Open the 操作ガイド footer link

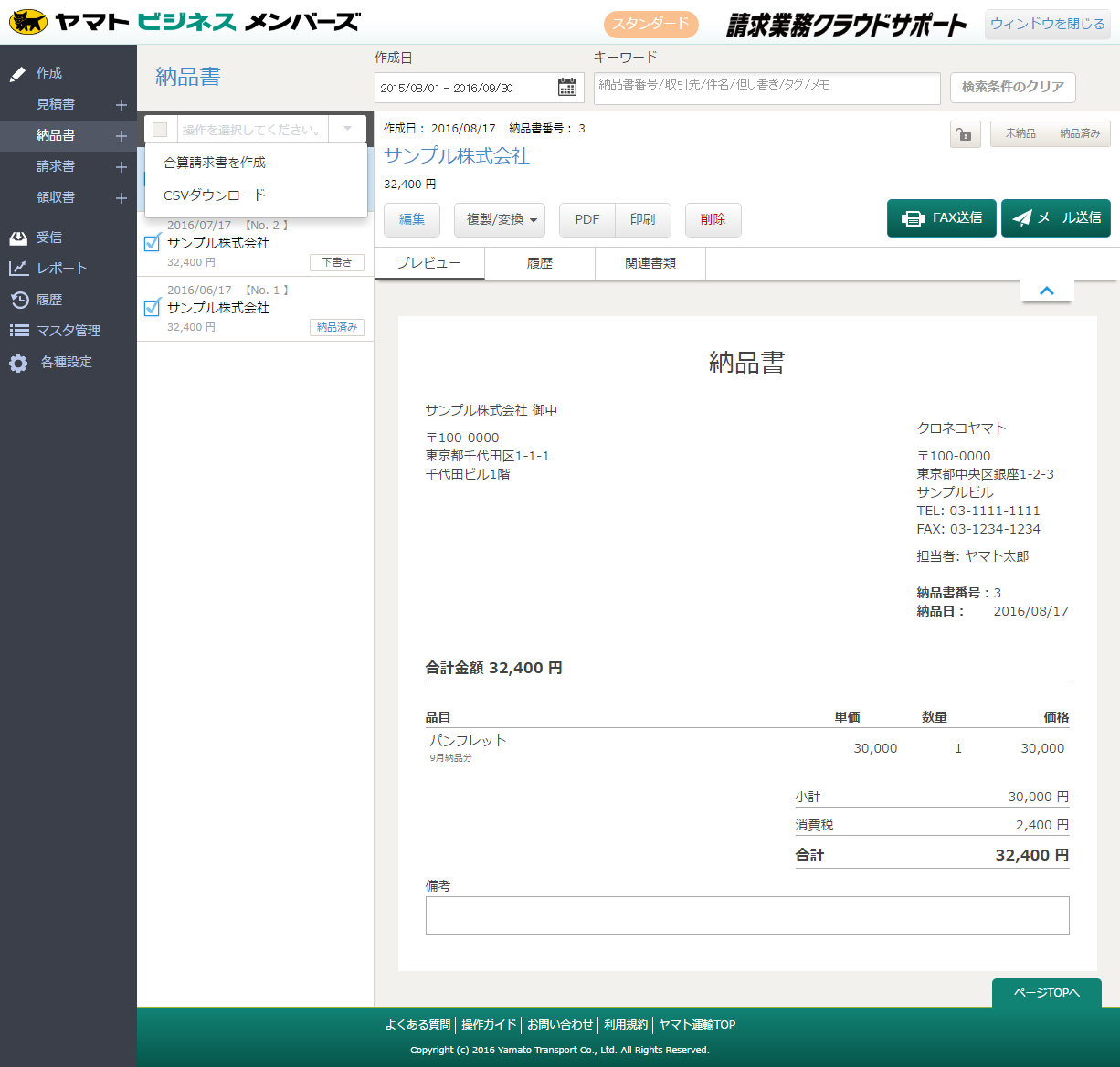point(489,1025)
